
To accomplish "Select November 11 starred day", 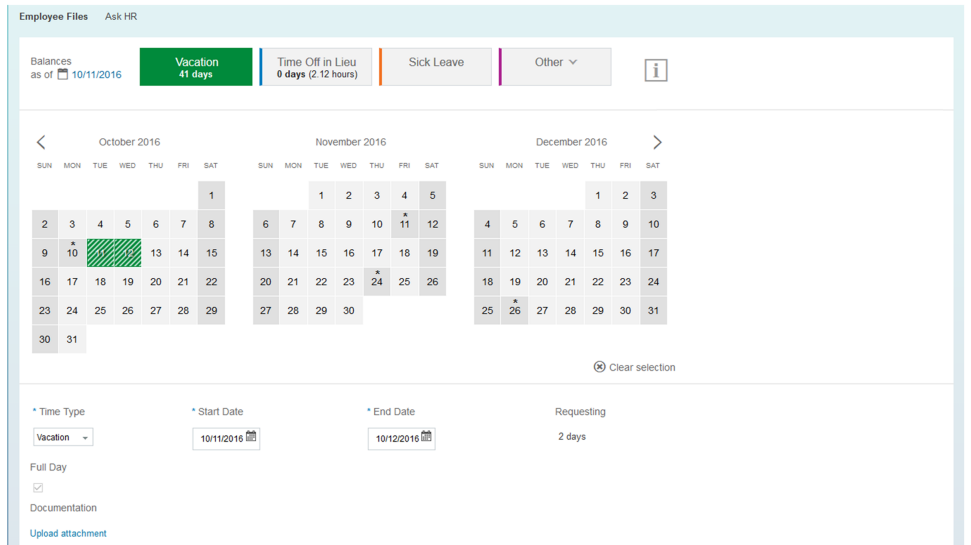I will (404, 224).
